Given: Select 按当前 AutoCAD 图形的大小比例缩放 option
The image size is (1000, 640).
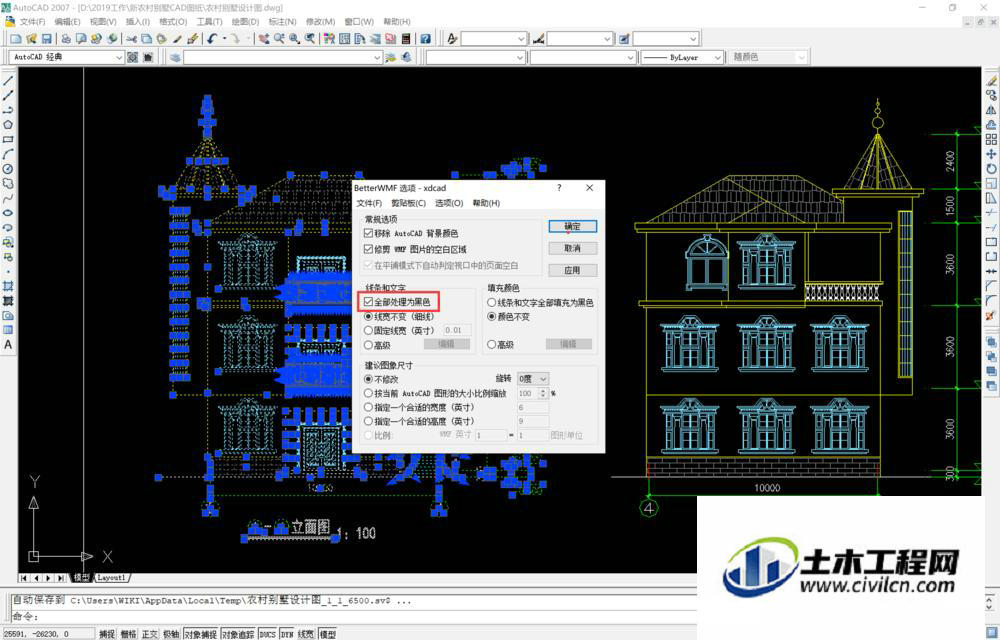Looking at the screenshot, I should (x=368, y=393).
